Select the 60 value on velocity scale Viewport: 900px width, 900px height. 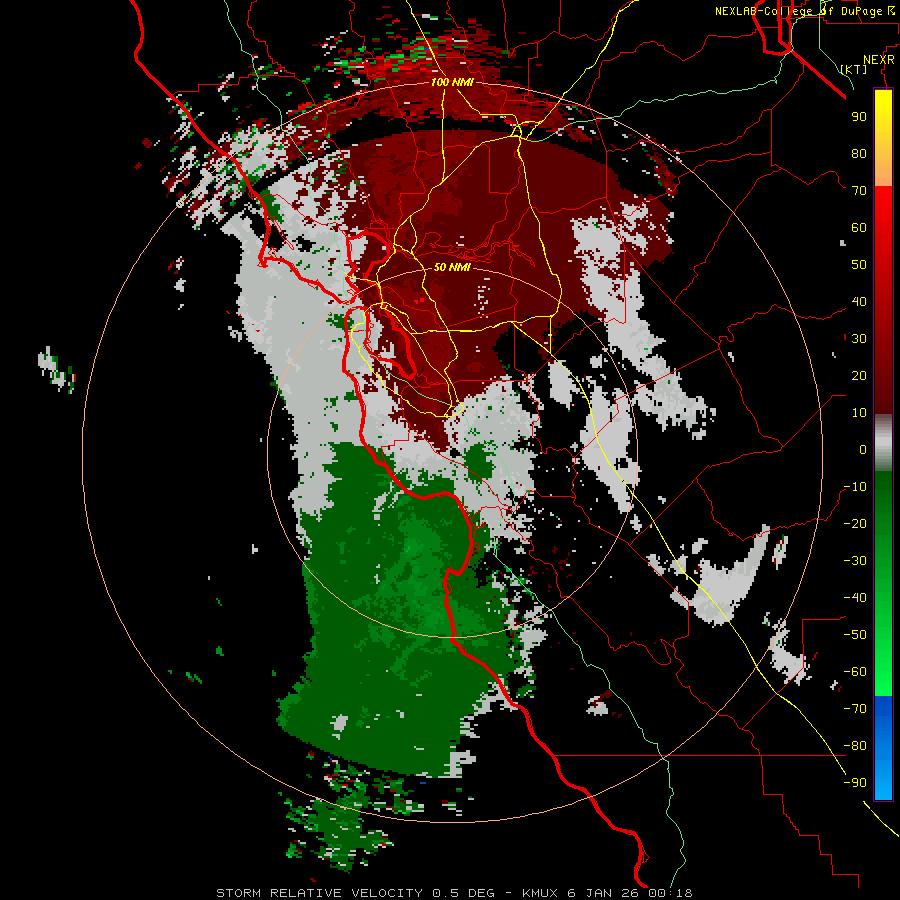(859, 228)
